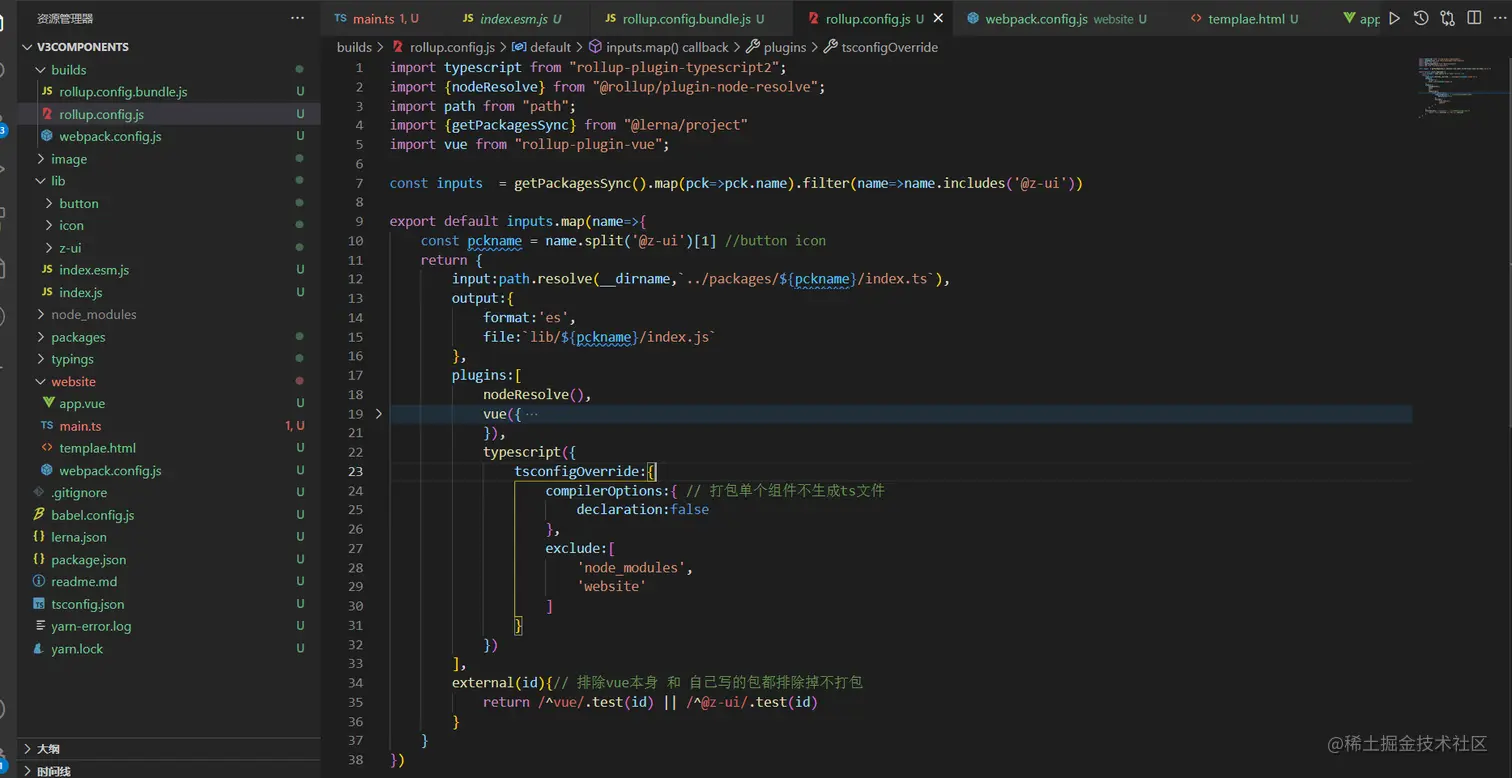Click line number 23 in the gutter
Screen dimensions: 1512x778
[x=355, y=471]
